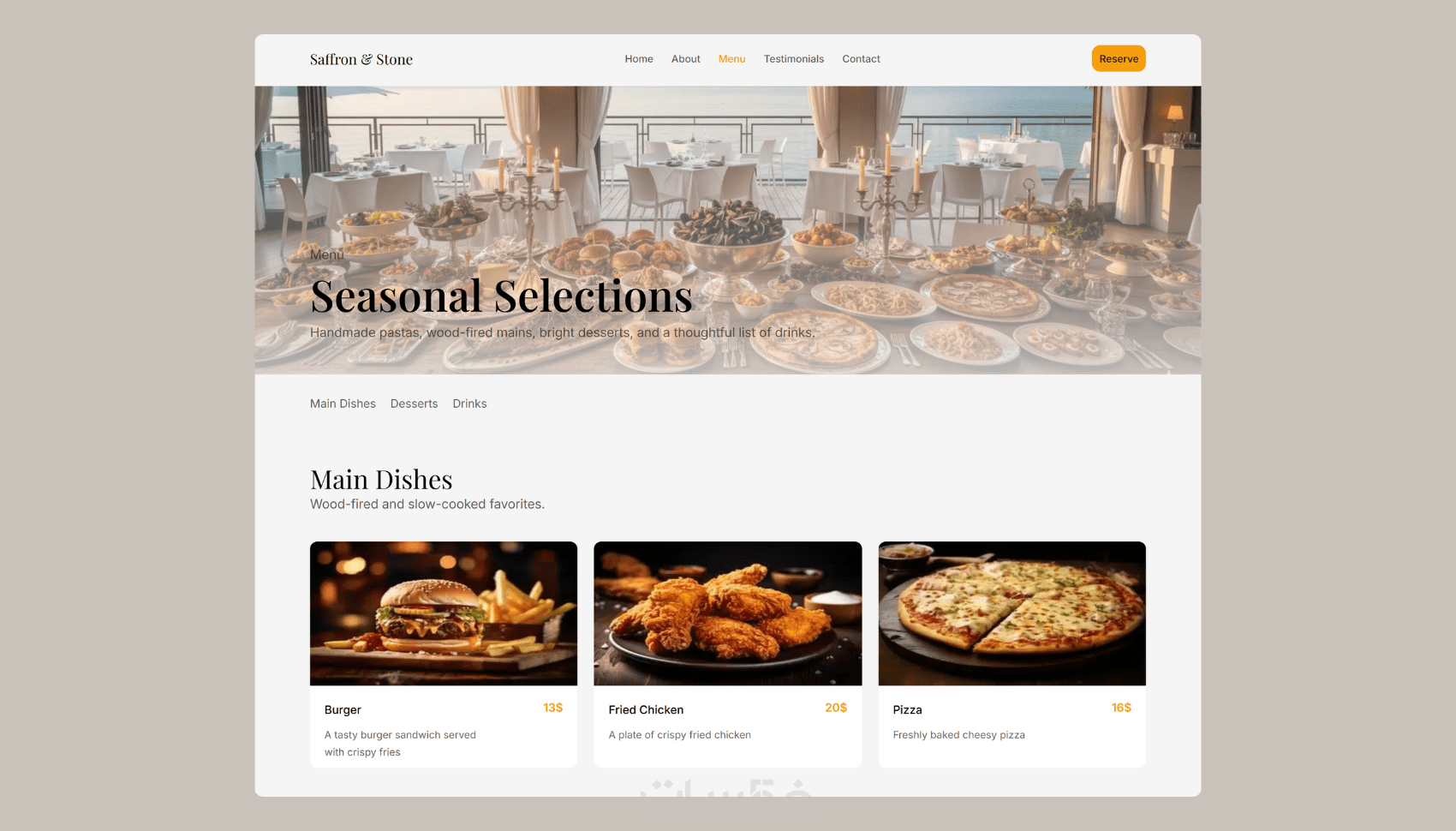
Task: Open the Home nav link
Action: pos(639,59)
